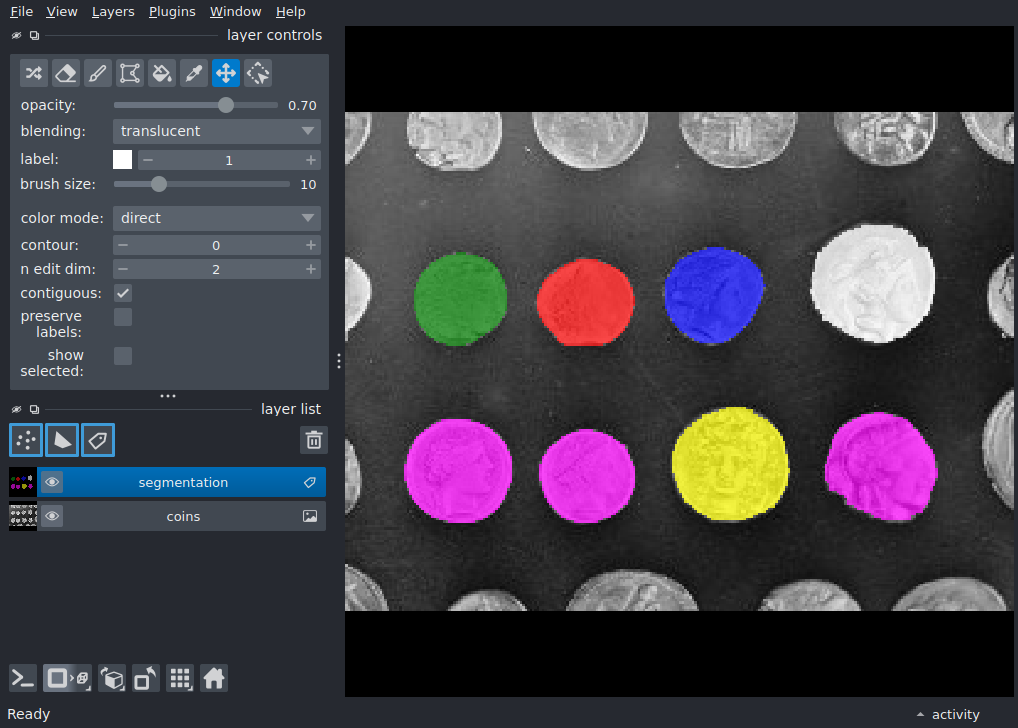Decrease n edit dim value

[x=123, y=269]
